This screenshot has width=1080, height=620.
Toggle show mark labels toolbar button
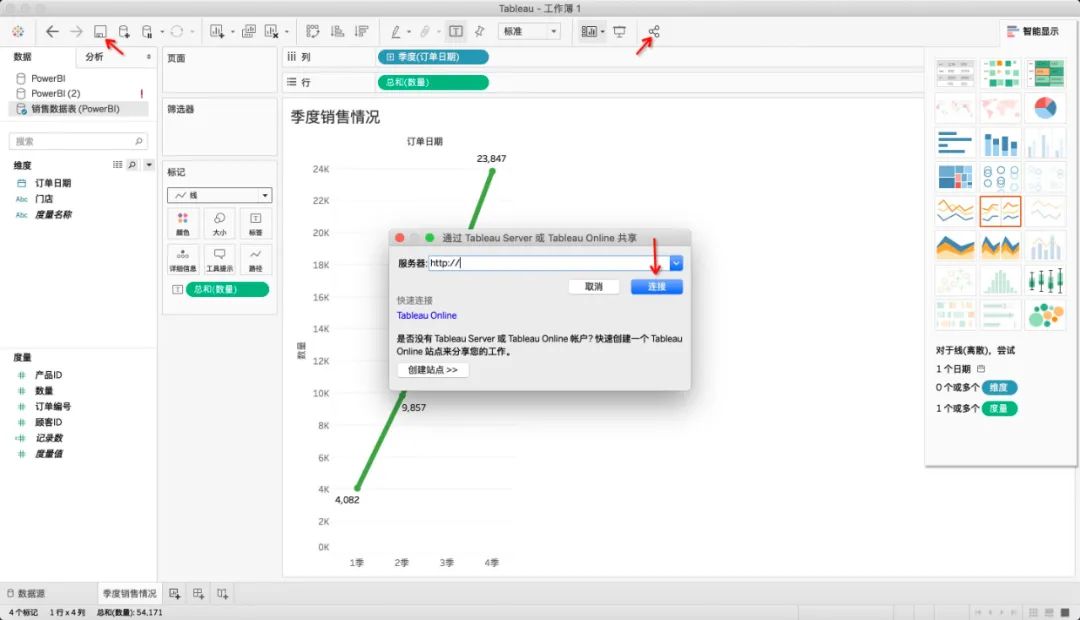point(456,32)
